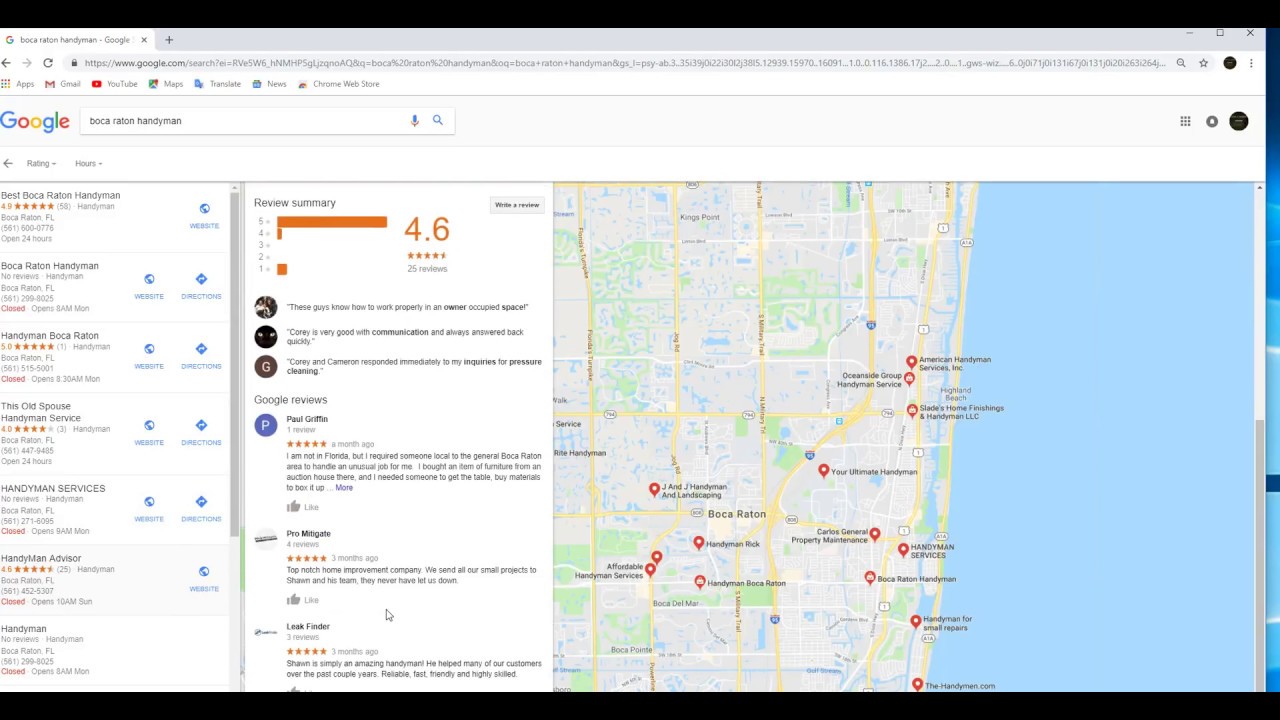The image size is (1280, 720).
Task: Open the website for HandyMan Advisor
Action: point(204,579)
